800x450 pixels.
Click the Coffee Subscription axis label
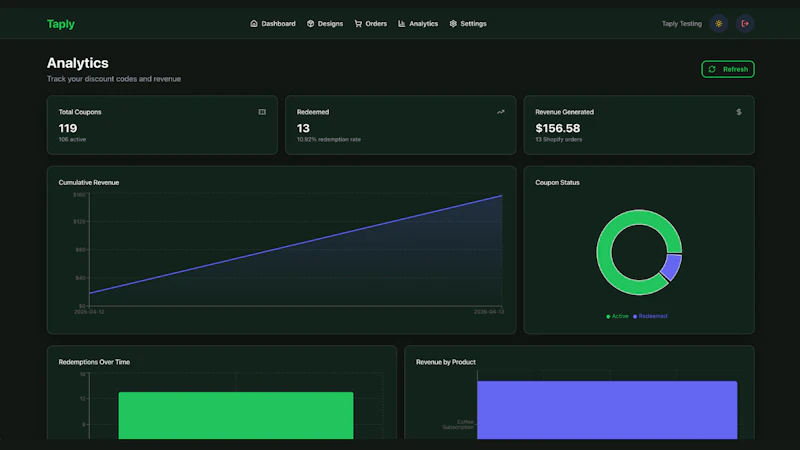coord(459,424)
